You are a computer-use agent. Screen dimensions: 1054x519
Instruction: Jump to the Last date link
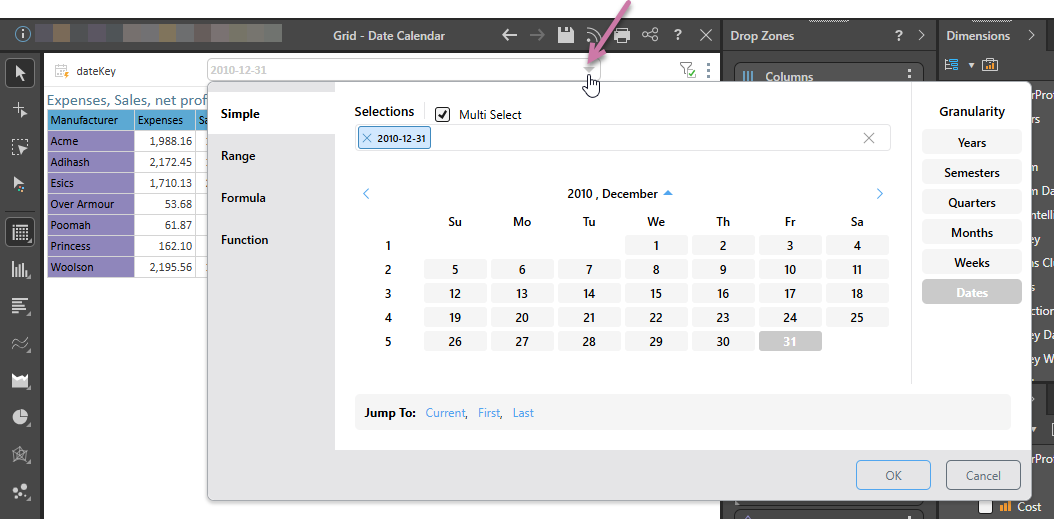click(x=523, y=412)
